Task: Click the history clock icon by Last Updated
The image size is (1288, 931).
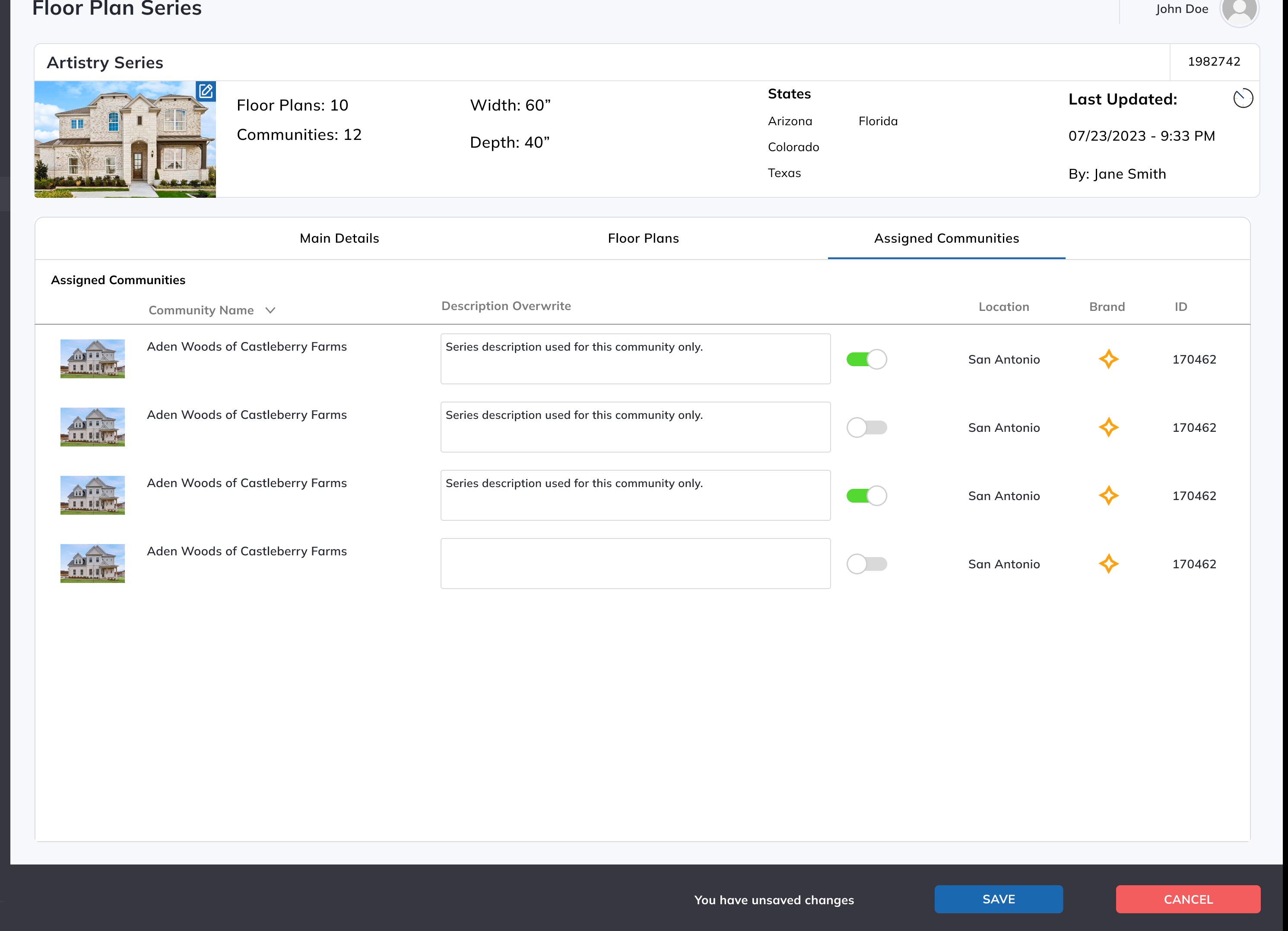Action: [1243, 98]
